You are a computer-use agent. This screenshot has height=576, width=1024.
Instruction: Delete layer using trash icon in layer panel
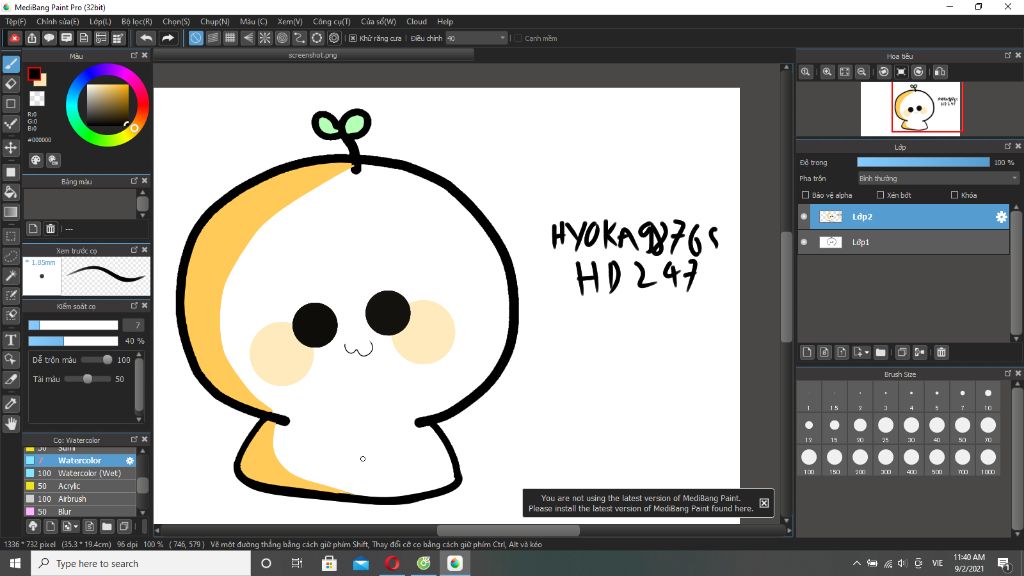click(941, 352)
